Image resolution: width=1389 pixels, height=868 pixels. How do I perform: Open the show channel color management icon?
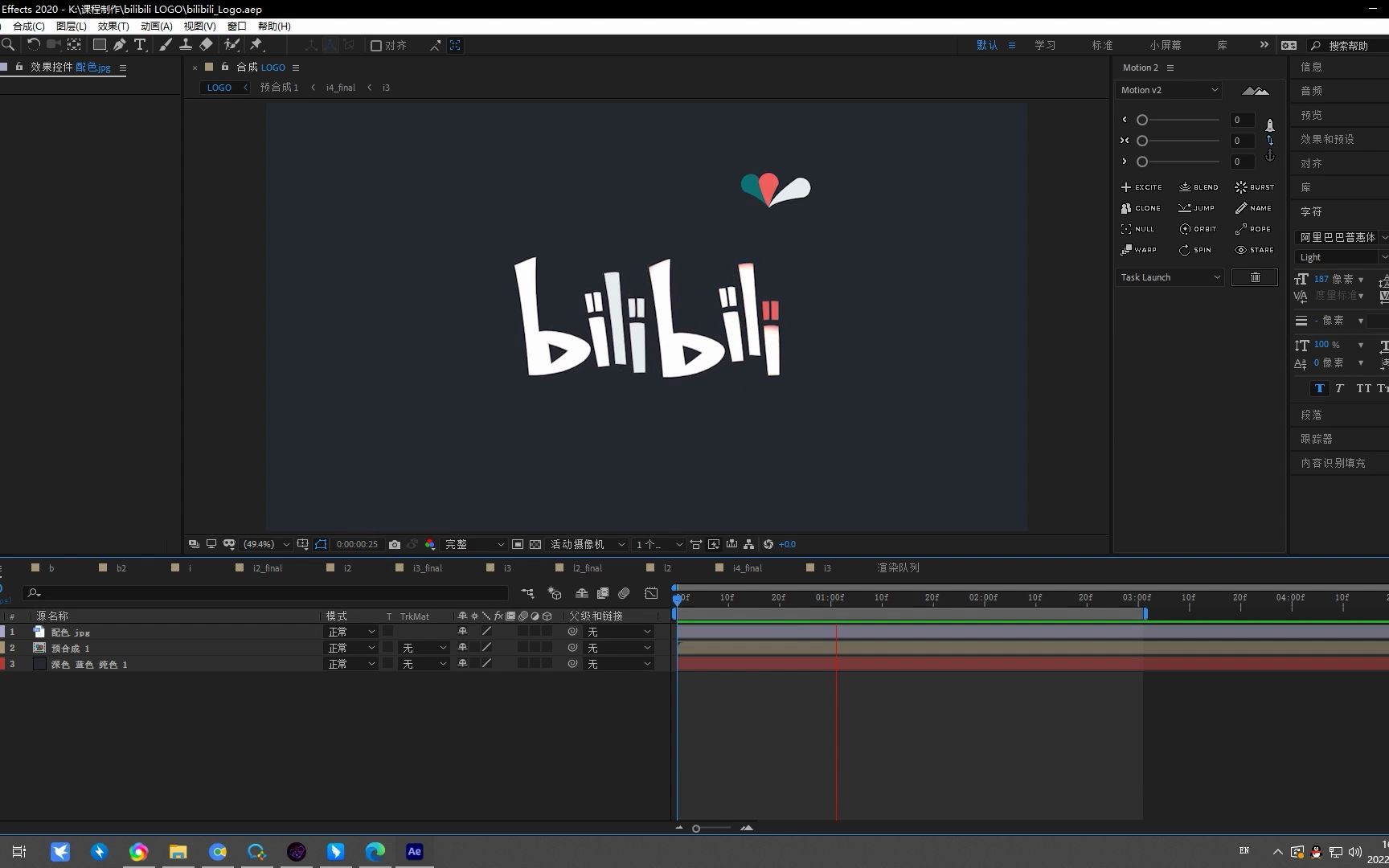[430, 544]
